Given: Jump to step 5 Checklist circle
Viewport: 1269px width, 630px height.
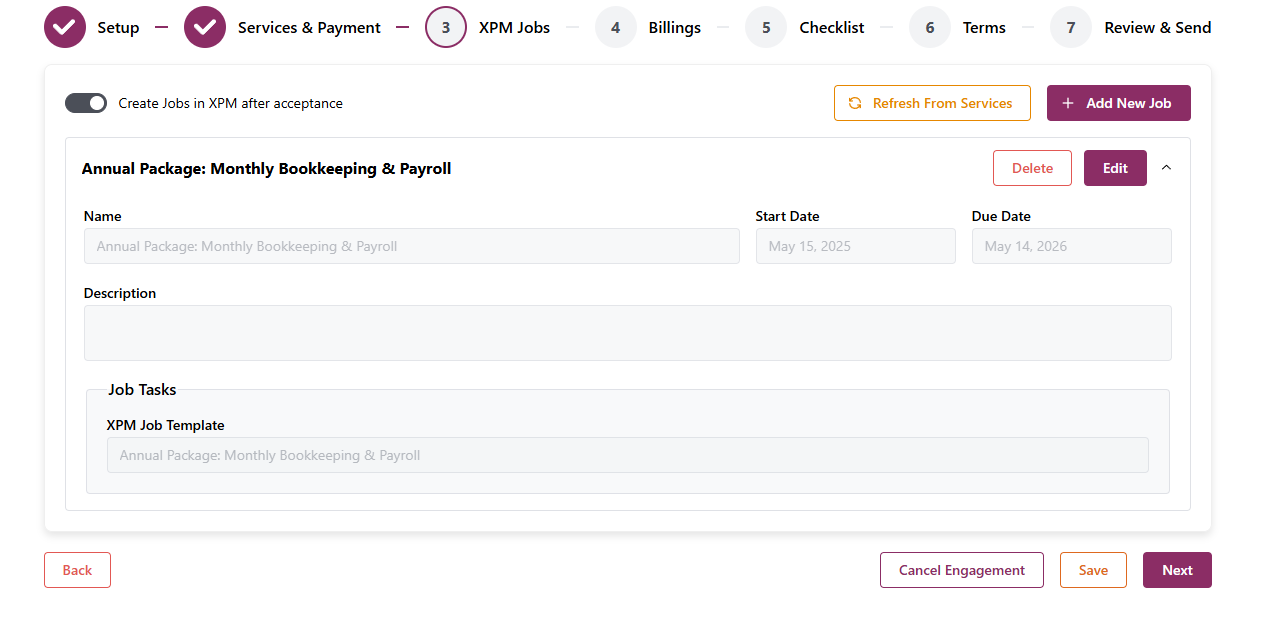Looking at the screenshot, I should (x=766, y=27).
